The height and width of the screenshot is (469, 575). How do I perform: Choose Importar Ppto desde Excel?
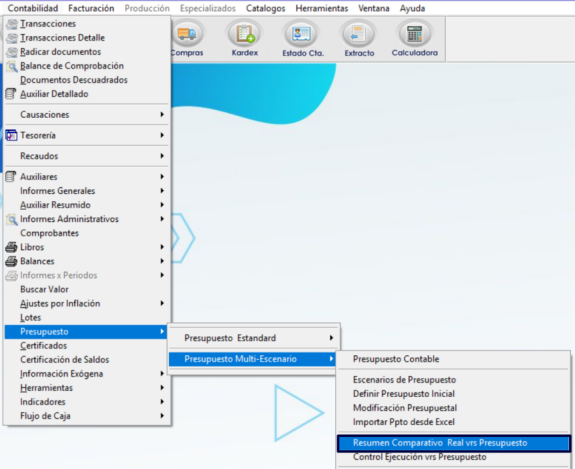[x=404, y=422]
